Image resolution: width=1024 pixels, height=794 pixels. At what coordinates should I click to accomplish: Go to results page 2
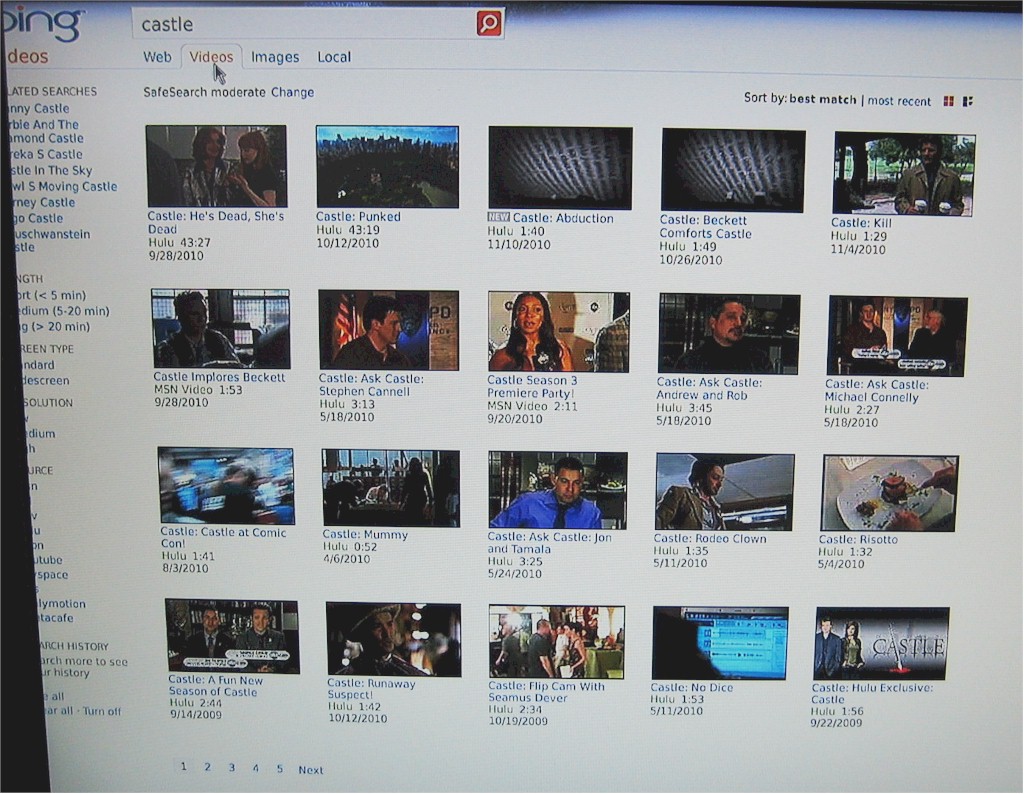208,767
